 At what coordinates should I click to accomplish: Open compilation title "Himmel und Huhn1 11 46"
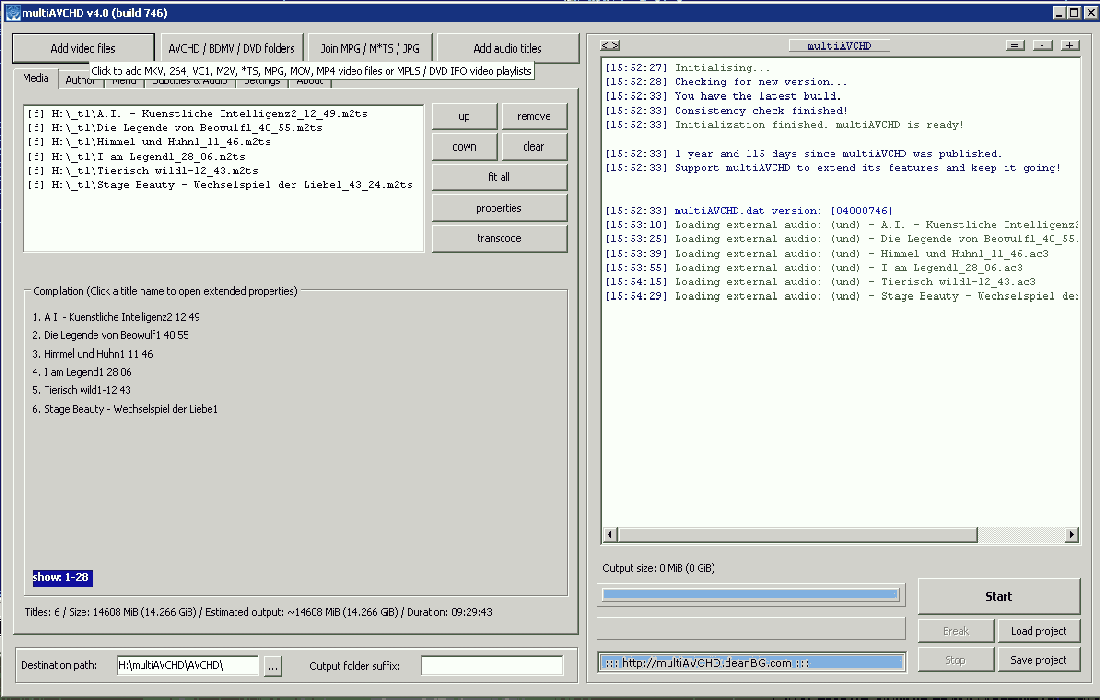[x=98, y=354]
